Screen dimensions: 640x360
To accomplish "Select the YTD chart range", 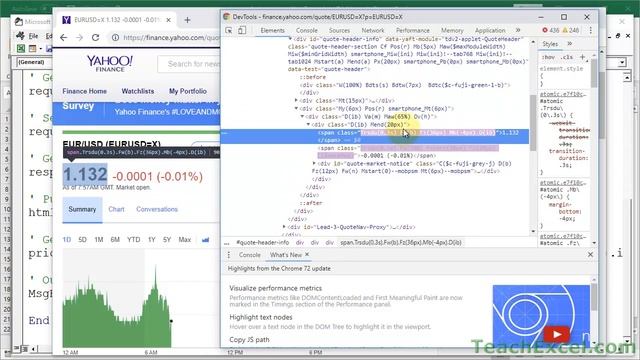I will (x=133, y=240).
